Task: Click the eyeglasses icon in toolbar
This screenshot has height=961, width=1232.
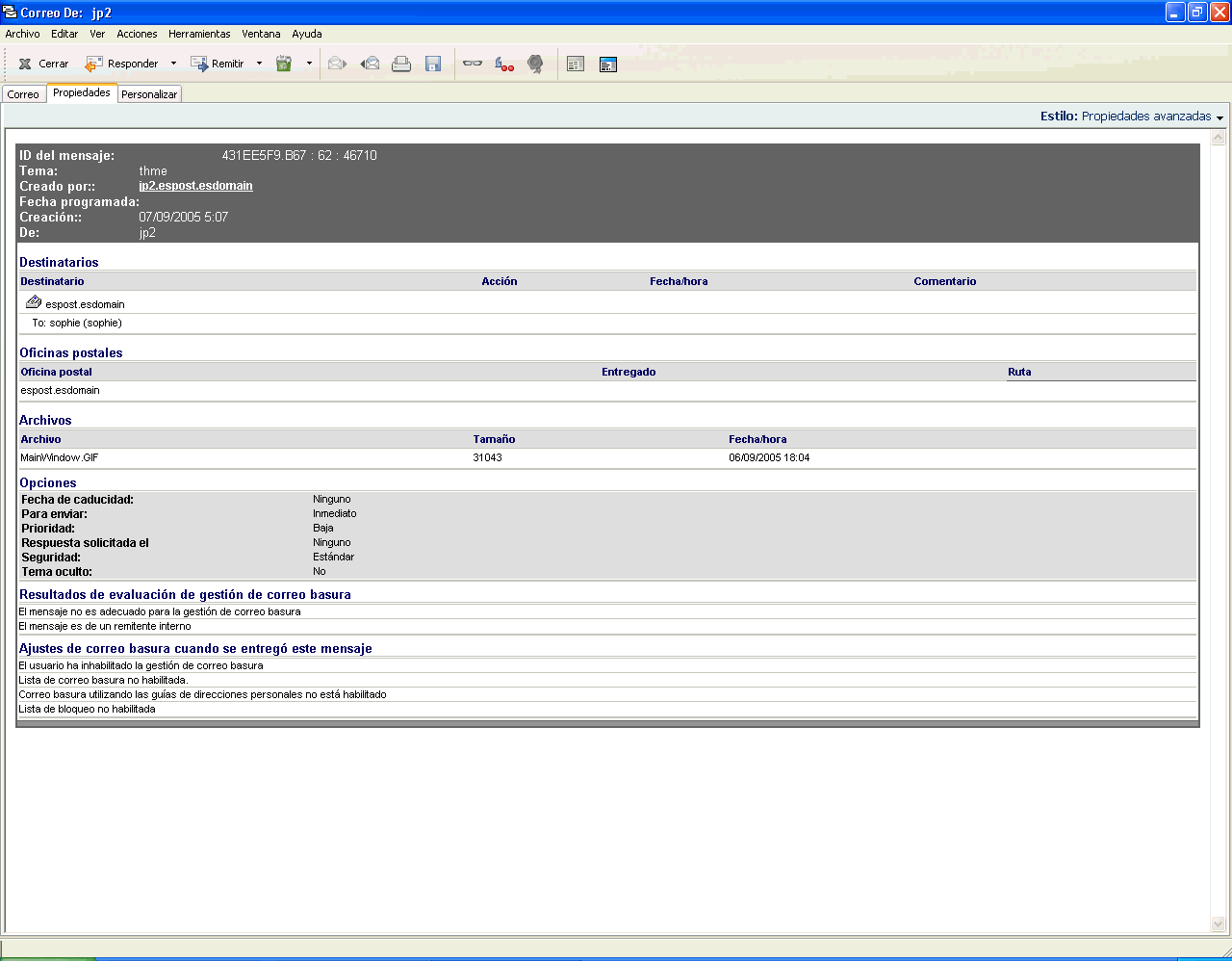Action: pyautogui.click(x=473, y=64)
